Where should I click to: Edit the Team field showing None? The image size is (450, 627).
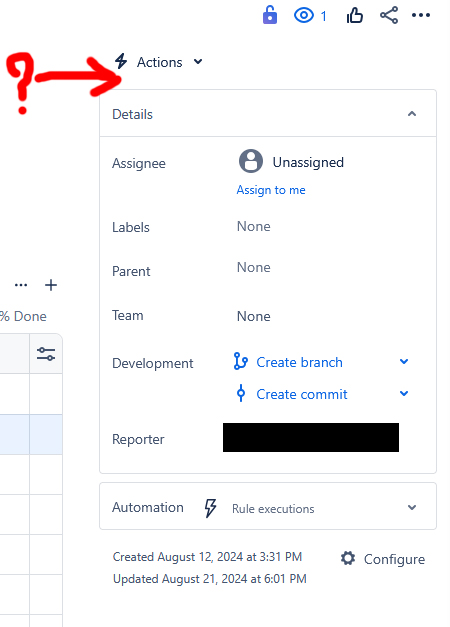pyautogui.click(x=254, y=316)
